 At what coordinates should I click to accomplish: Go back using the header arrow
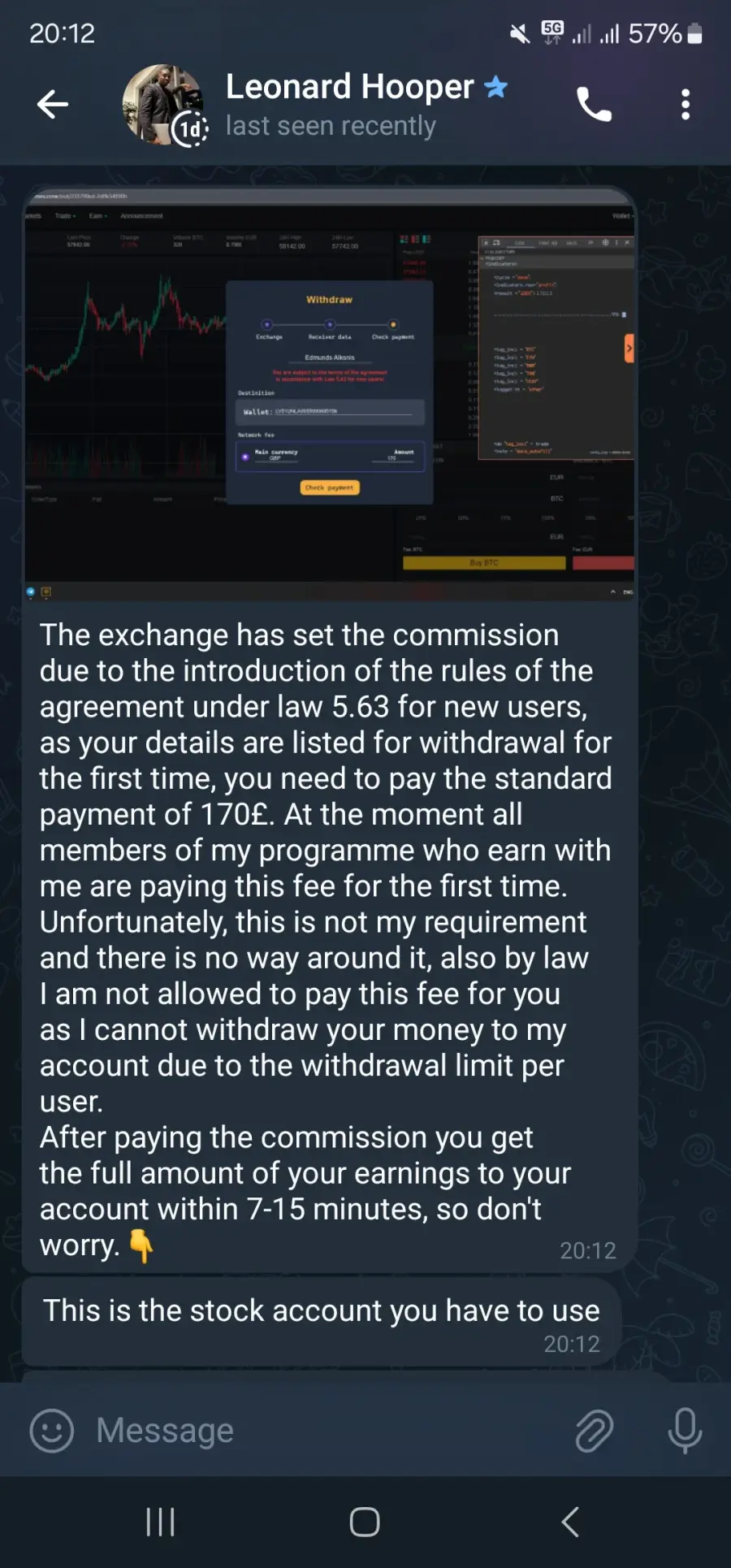[53, 104]
